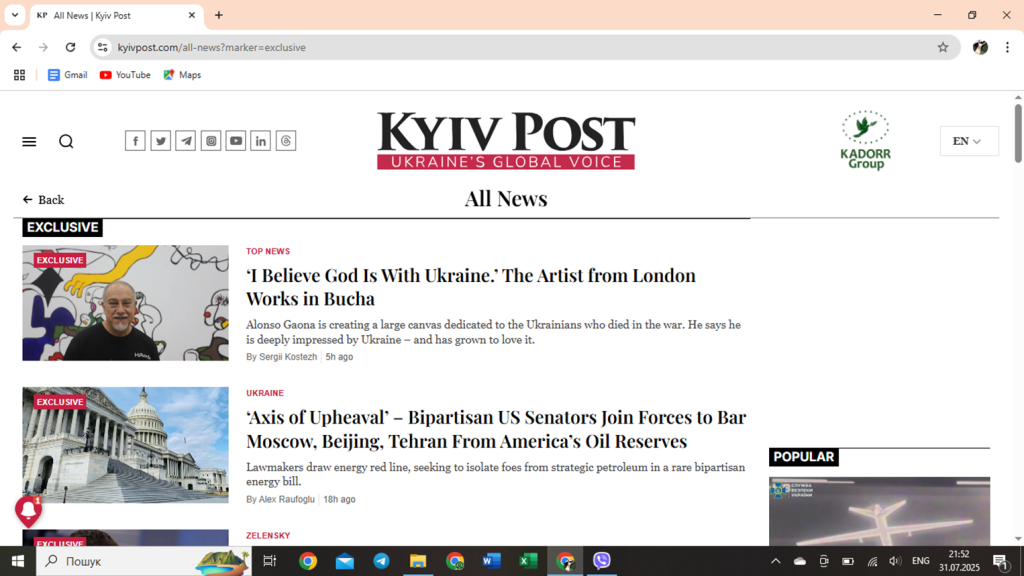Visit Kyiv Post Facebook page icon
1024x576 pixels.
point(135,141)
